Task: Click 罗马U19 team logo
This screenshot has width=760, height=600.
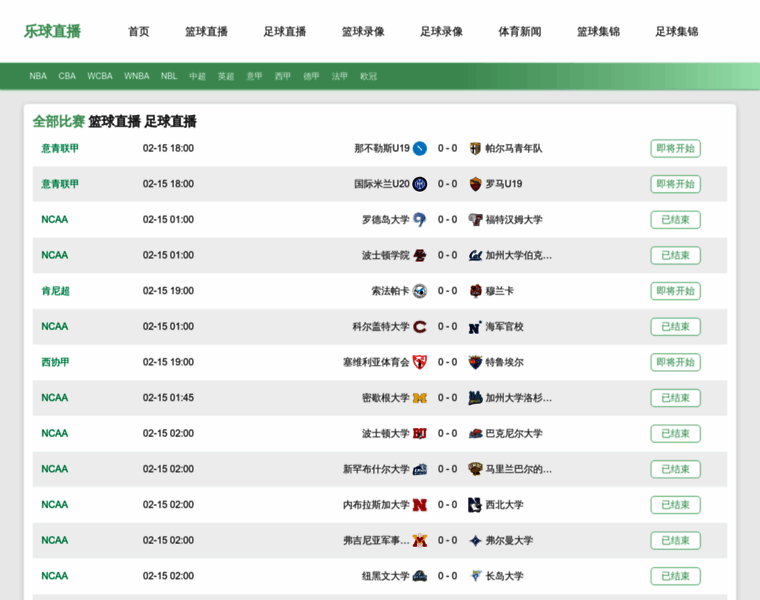Action: 475,184
